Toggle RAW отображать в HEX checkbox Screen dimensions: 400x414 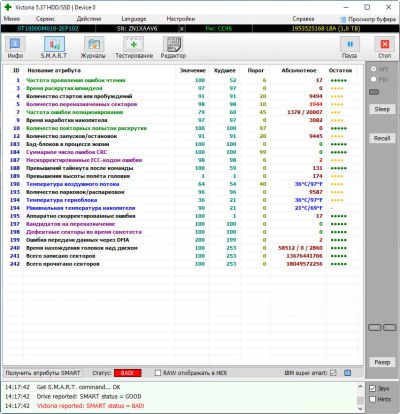(158, 373)
